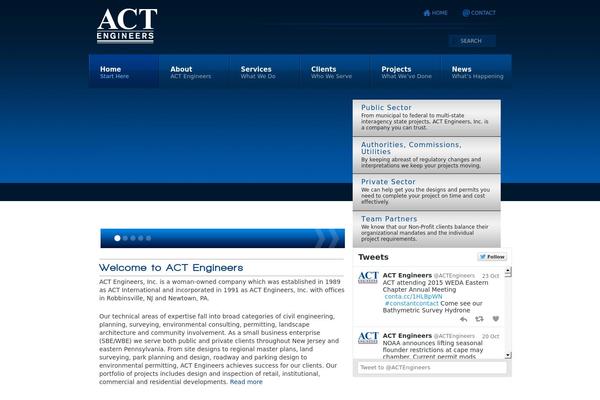Select the Public Sector panel
The image size is (600, 400).
click(x=427, y=118)
